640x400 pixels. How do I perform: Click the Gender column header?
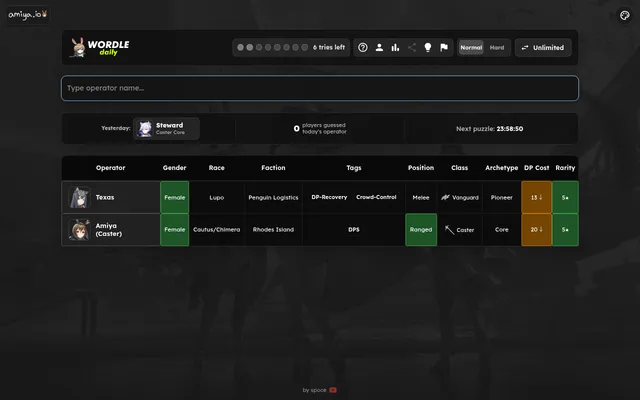pos(174,168)
